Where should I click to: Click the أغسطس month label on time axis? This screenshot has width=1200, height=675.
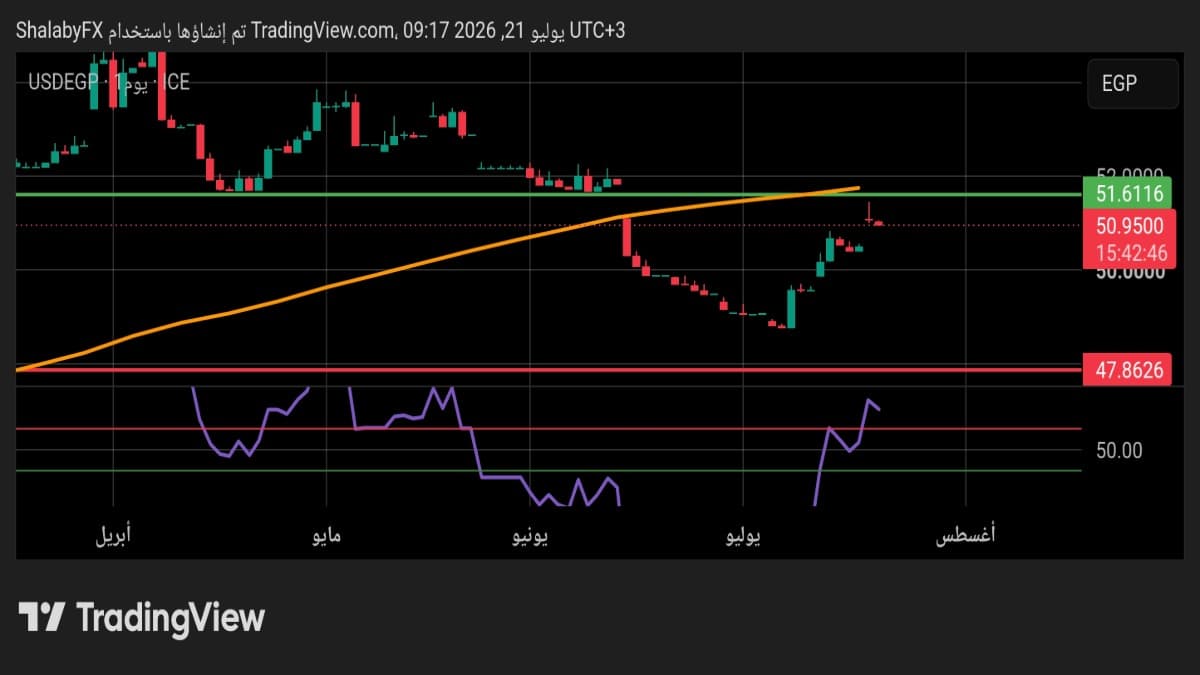tap(965, 536)
